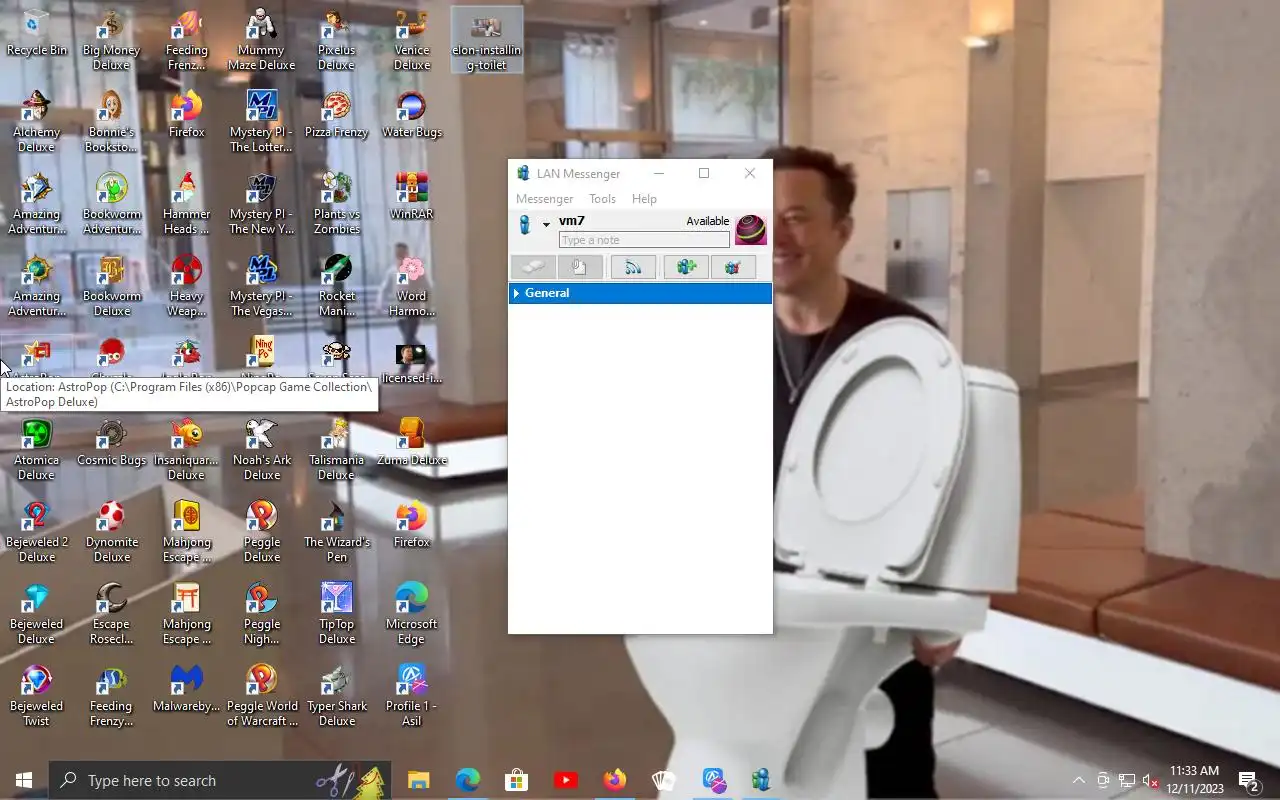
Task: Select the Bejeweled Twist shortcut
Action: 37,696
